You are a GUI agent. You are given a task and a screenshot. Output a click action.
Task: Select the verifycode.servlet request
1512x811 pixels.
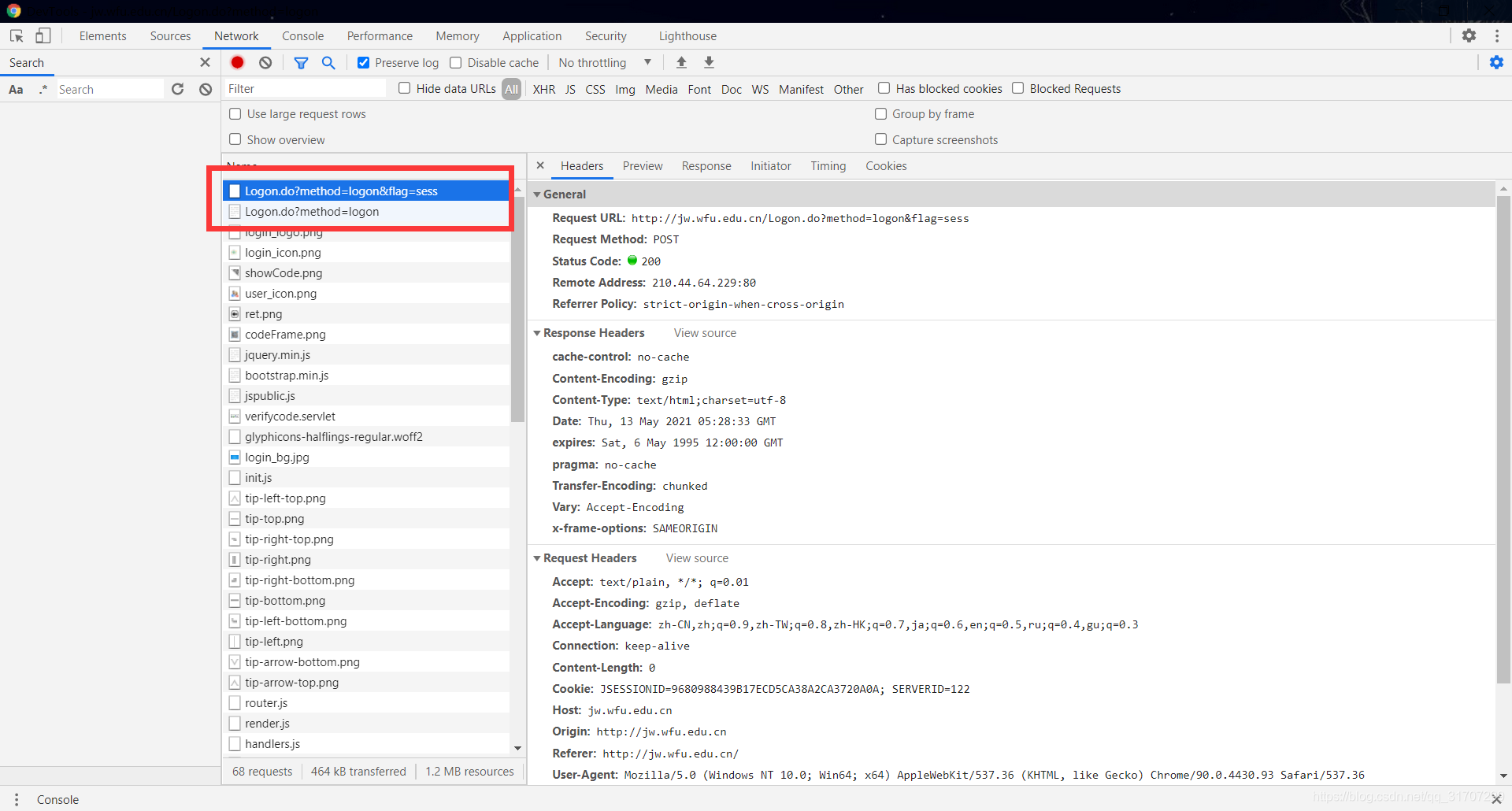coord(366,417)
